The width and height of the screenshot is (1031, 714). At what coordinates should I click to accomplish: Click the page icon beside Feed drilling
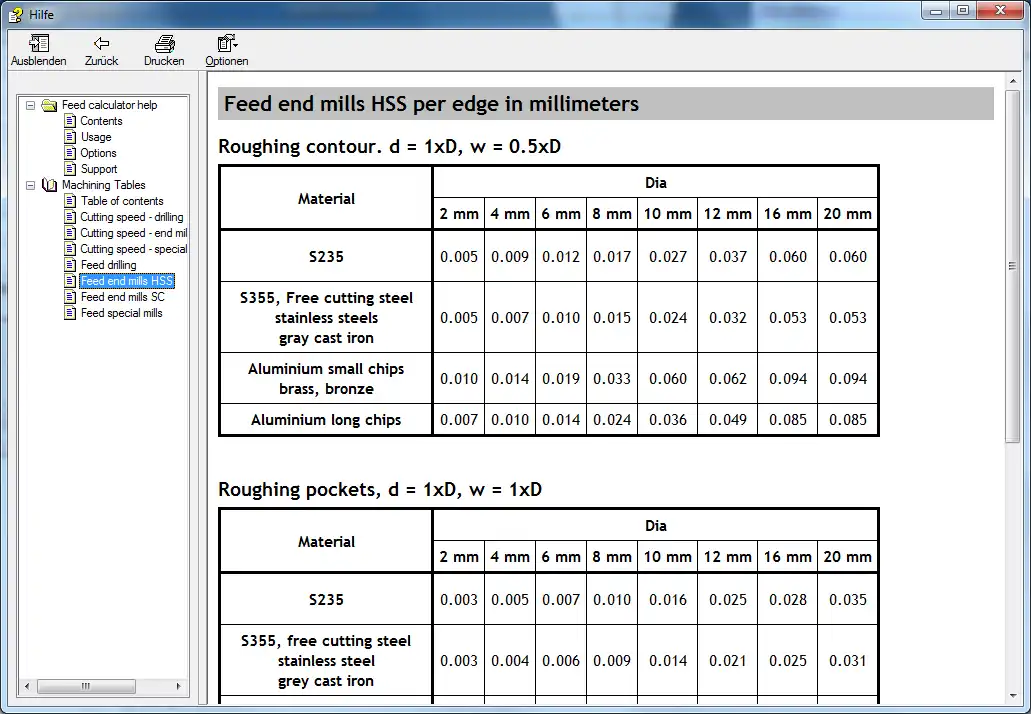point(70,265)
